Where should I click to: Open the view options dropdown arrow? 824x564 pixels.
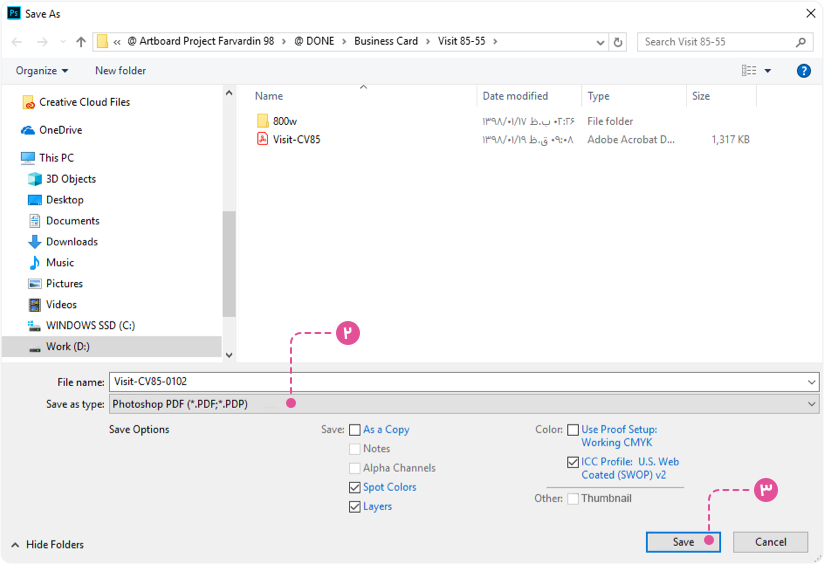[768, 71]
